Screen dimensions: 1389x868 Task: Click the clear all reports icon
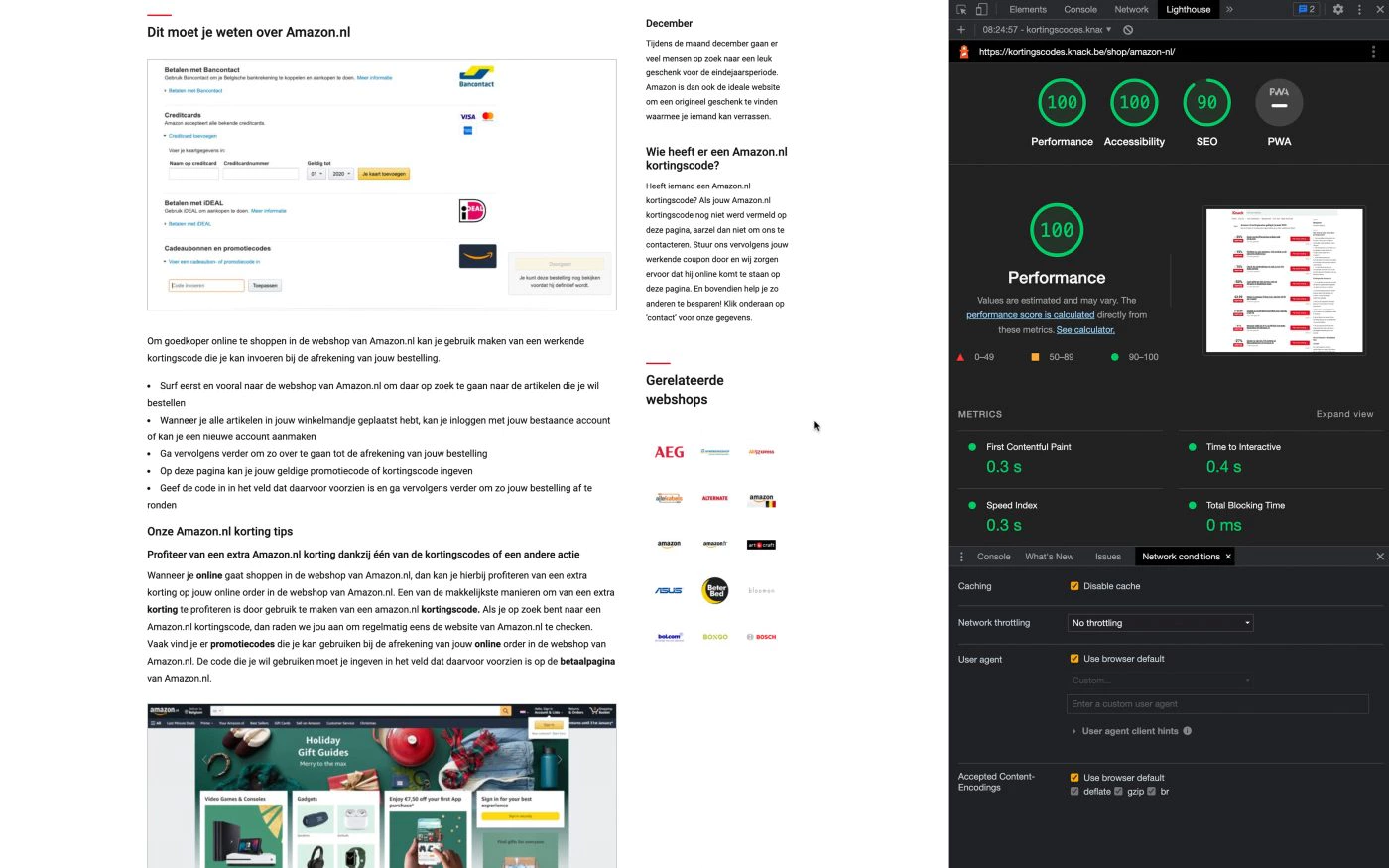[x=1128, y=30]
